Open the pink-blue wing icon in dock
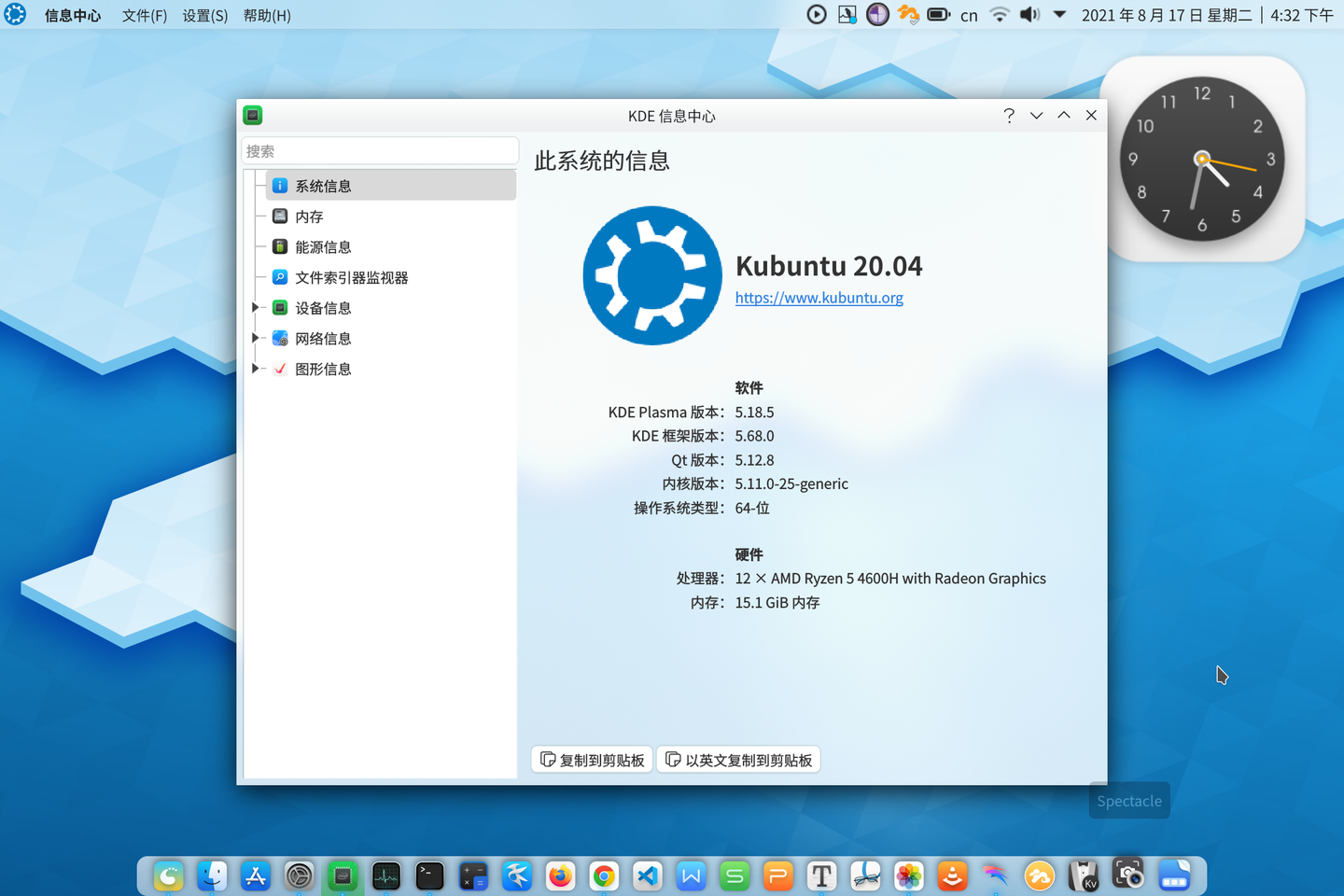The image size is (1344, 896). [996, 875]
